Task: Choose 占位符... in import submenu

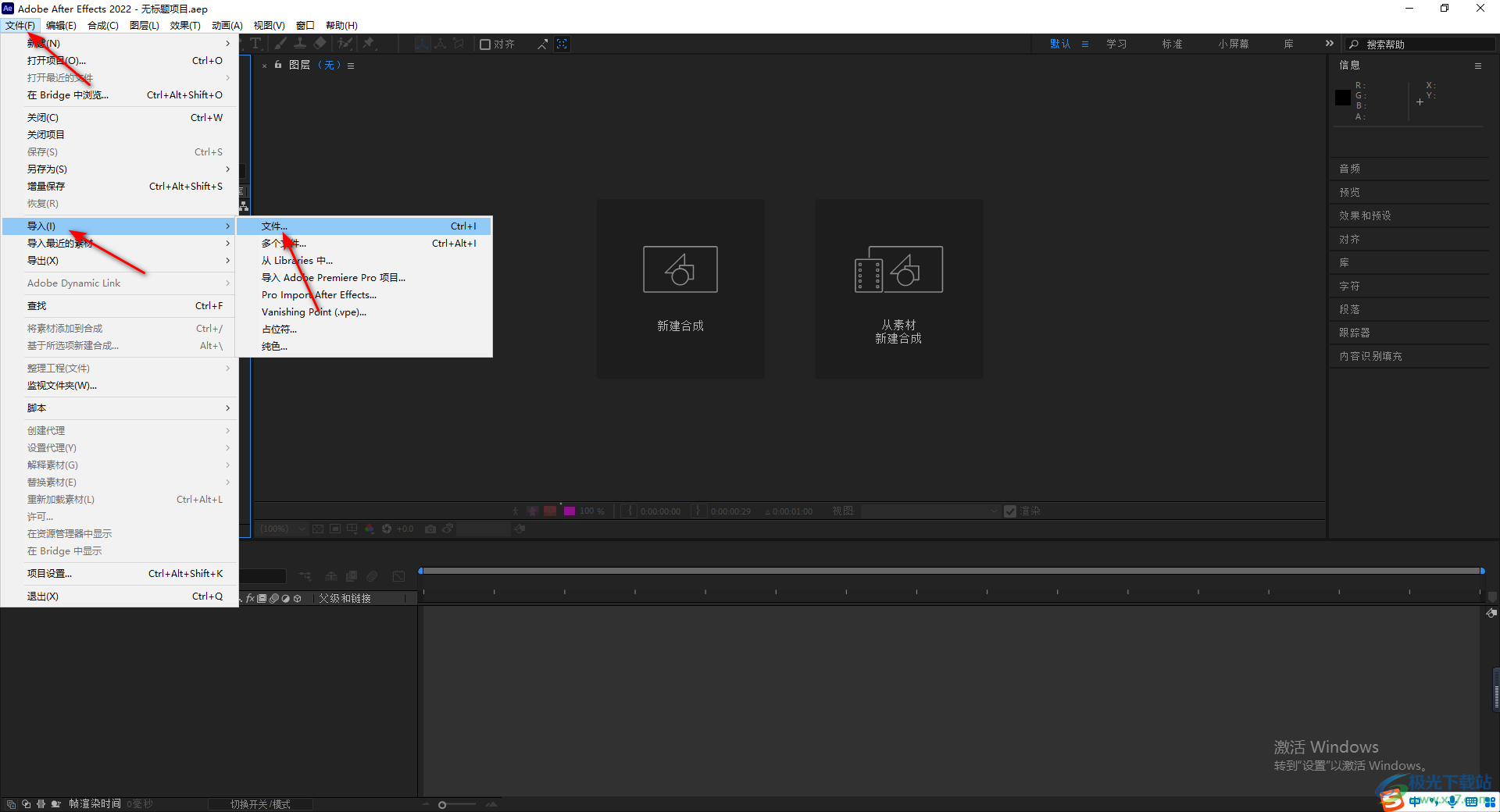Action: 364,329
